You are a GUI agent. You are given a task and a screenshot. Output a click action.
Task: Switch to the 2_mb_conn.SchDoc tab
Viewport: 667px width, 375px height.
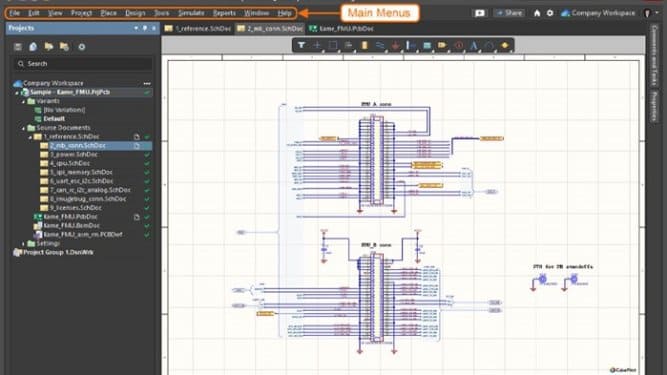[270, 28]
